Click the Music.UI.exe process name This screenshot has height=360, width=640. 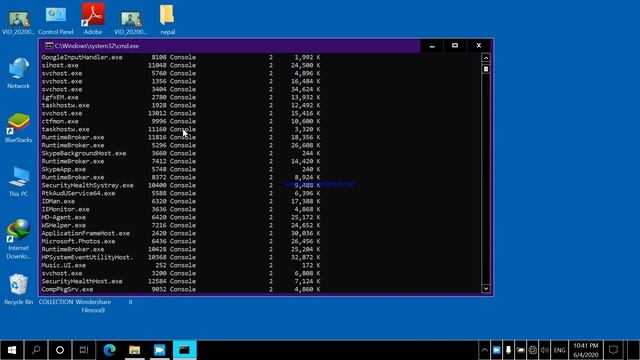(63, 265)
